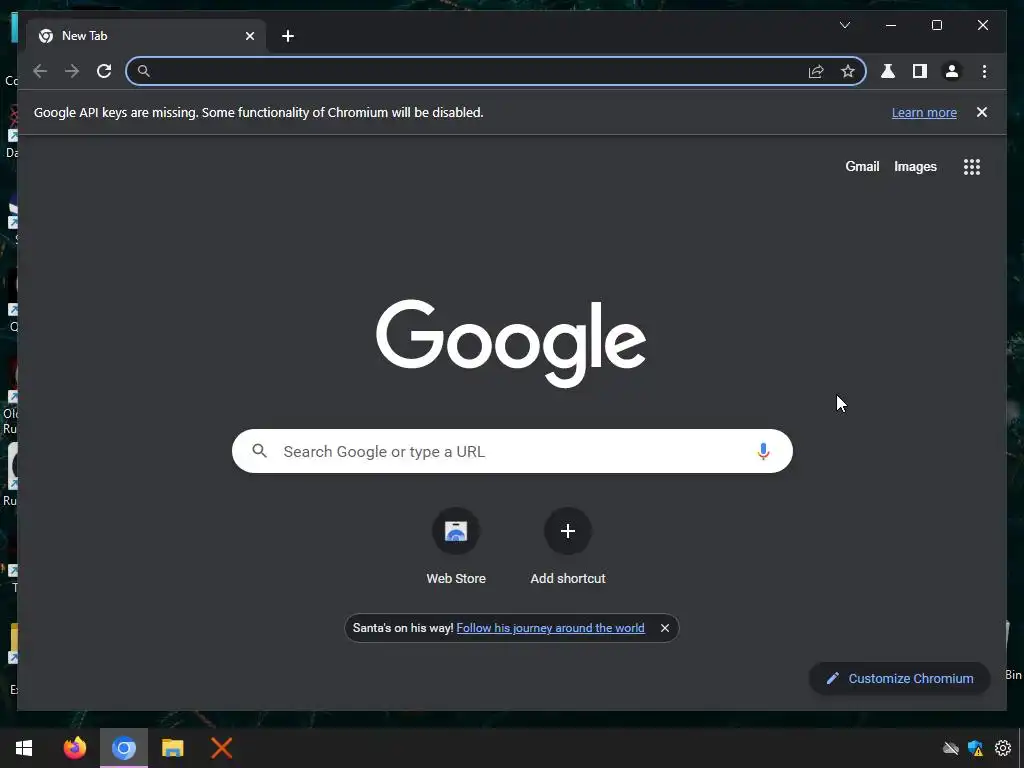Select the New Tab tab
The width and height of the screenshot is (1024, 768).
tap(146, 36)
